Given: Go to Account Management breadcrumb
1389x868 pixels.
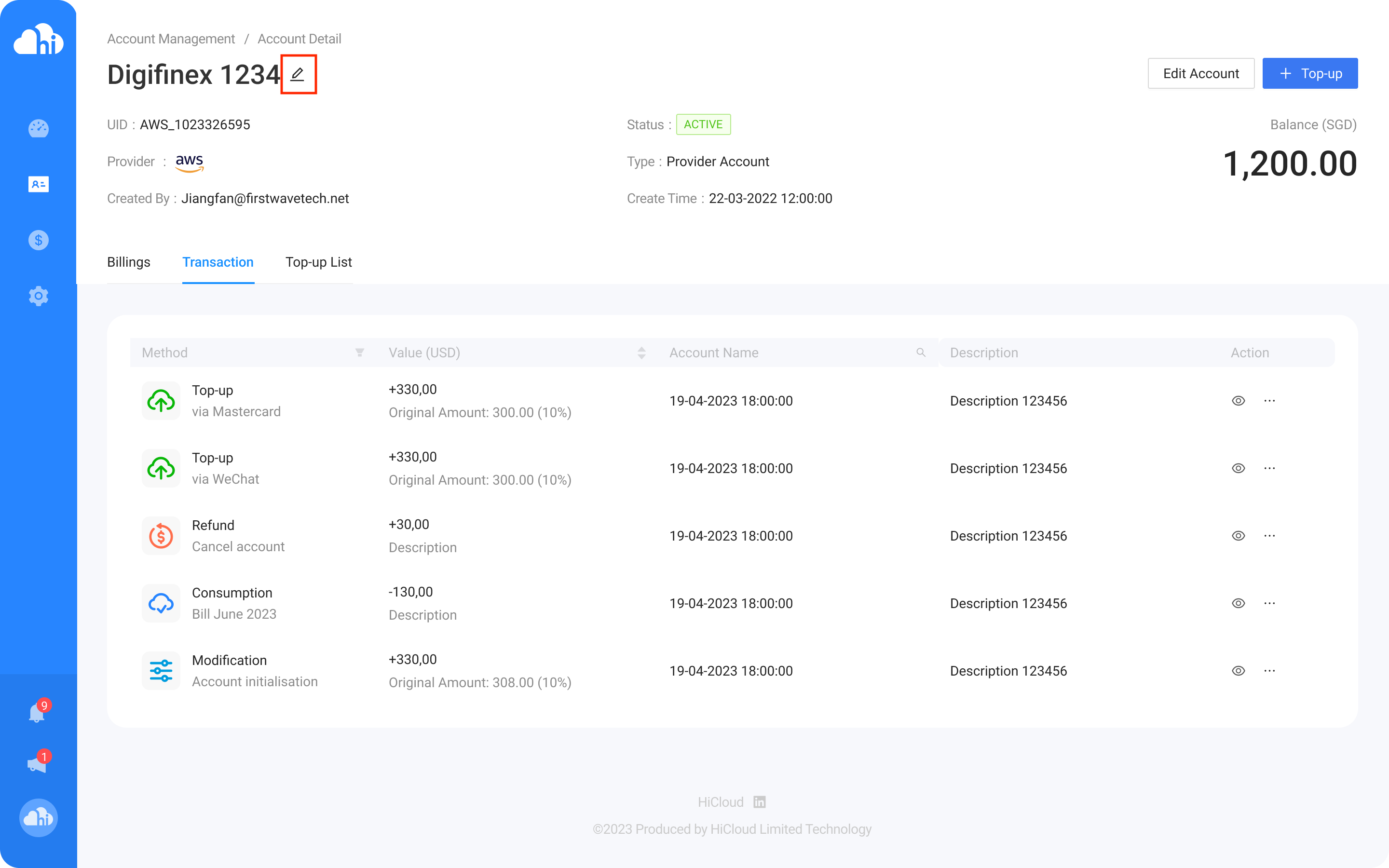Looking at the screenshot, I should click(171, 39).
